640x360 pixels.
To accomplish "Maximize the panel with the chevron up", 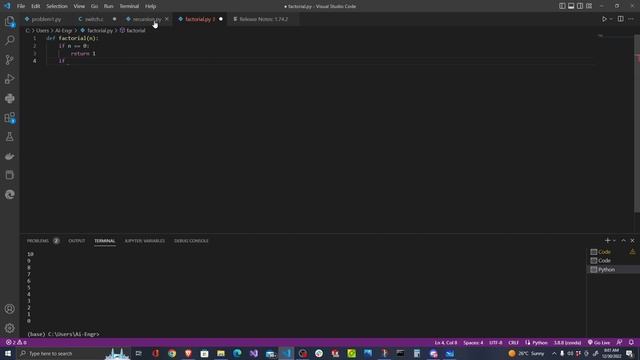I will pos(623,240).
